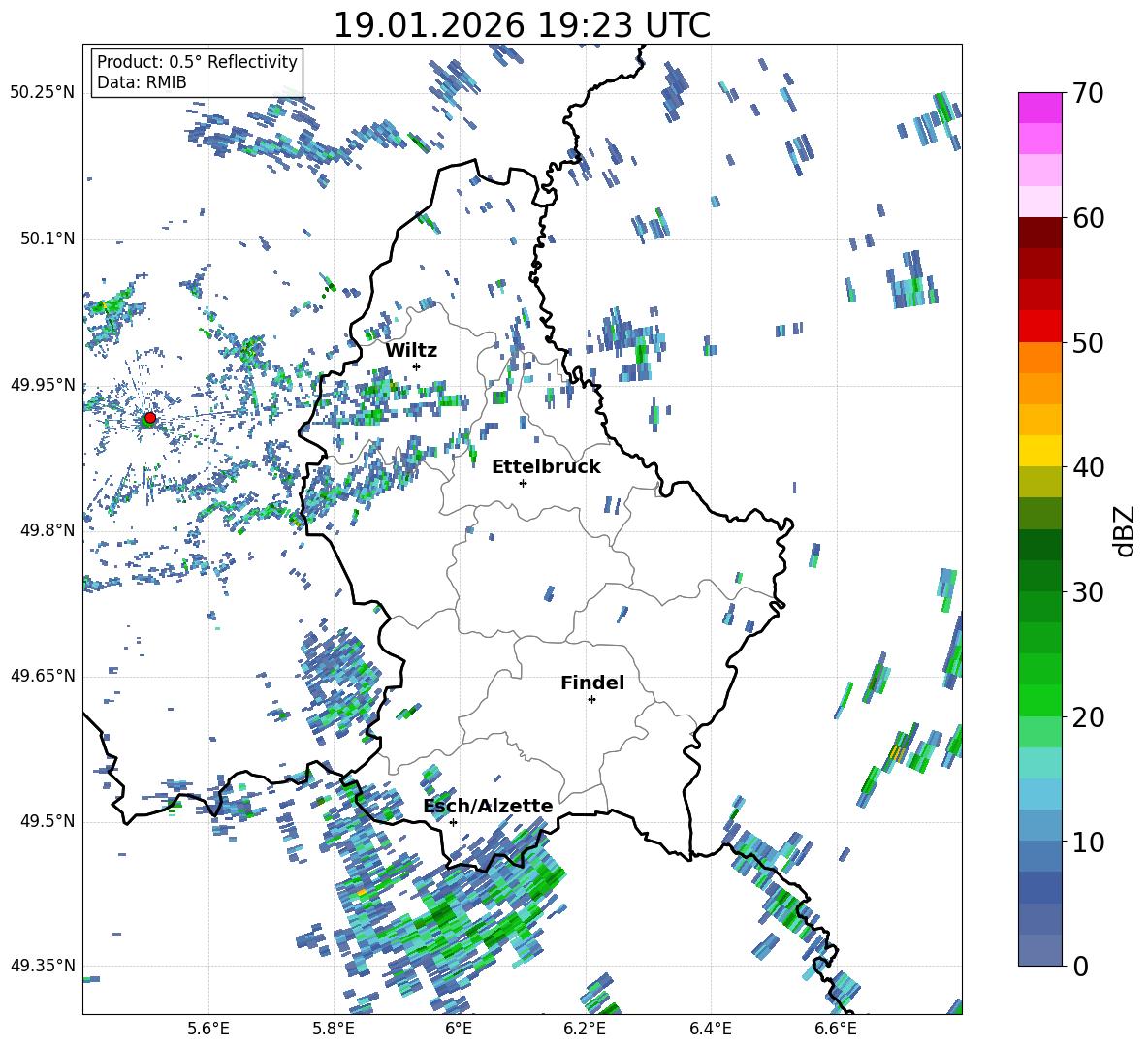The width and height of the screenshot is (1148, 1048).
Task: Click the dBZ colorbar axis label
Action: tap(1126, 530)
